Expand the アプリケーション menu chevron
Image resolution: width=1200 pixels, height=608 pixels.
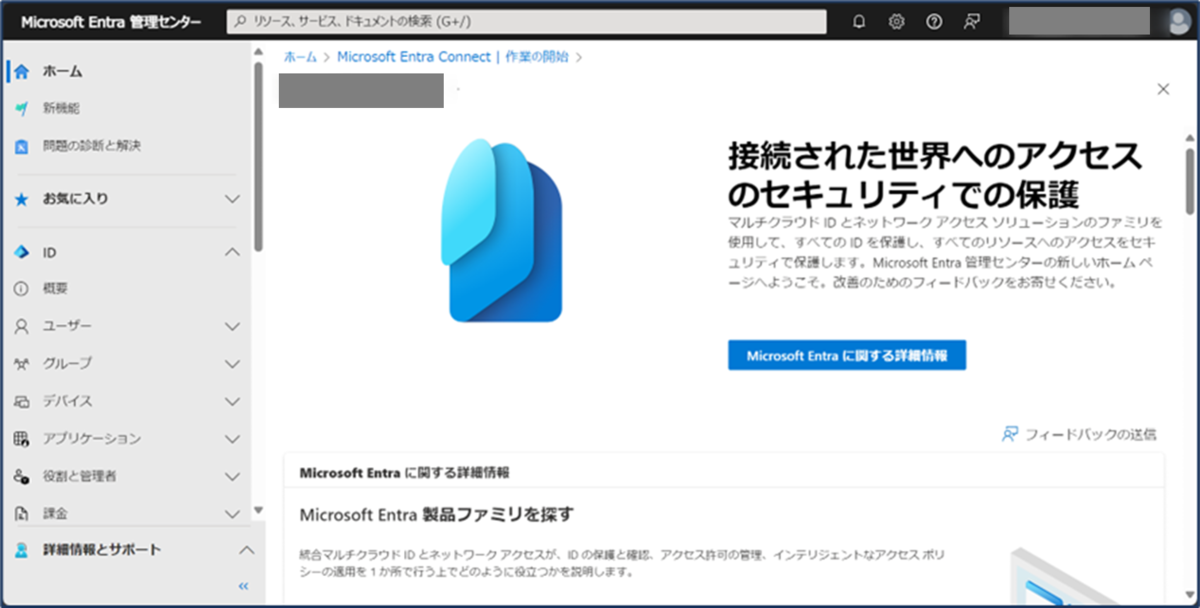pyautogui.click(x=232, y=439)
